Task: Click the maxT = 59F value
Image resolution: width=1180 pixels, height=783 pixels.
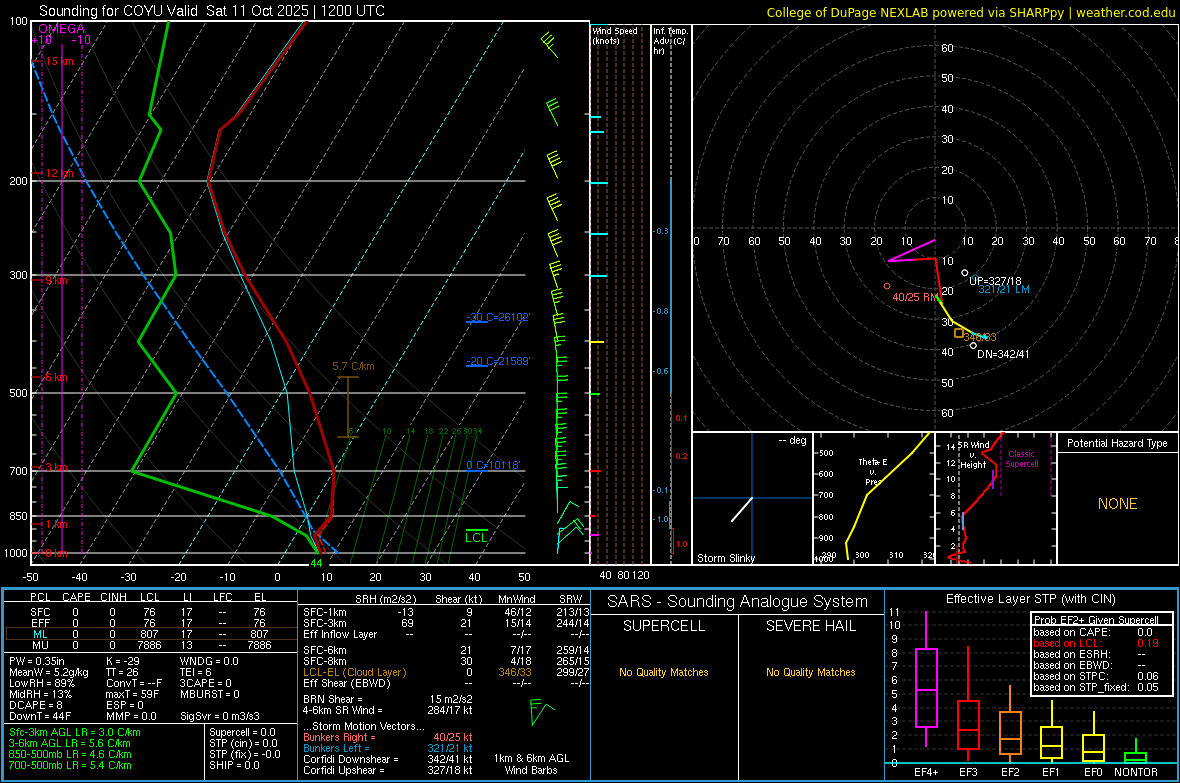Action: [132, 694]
